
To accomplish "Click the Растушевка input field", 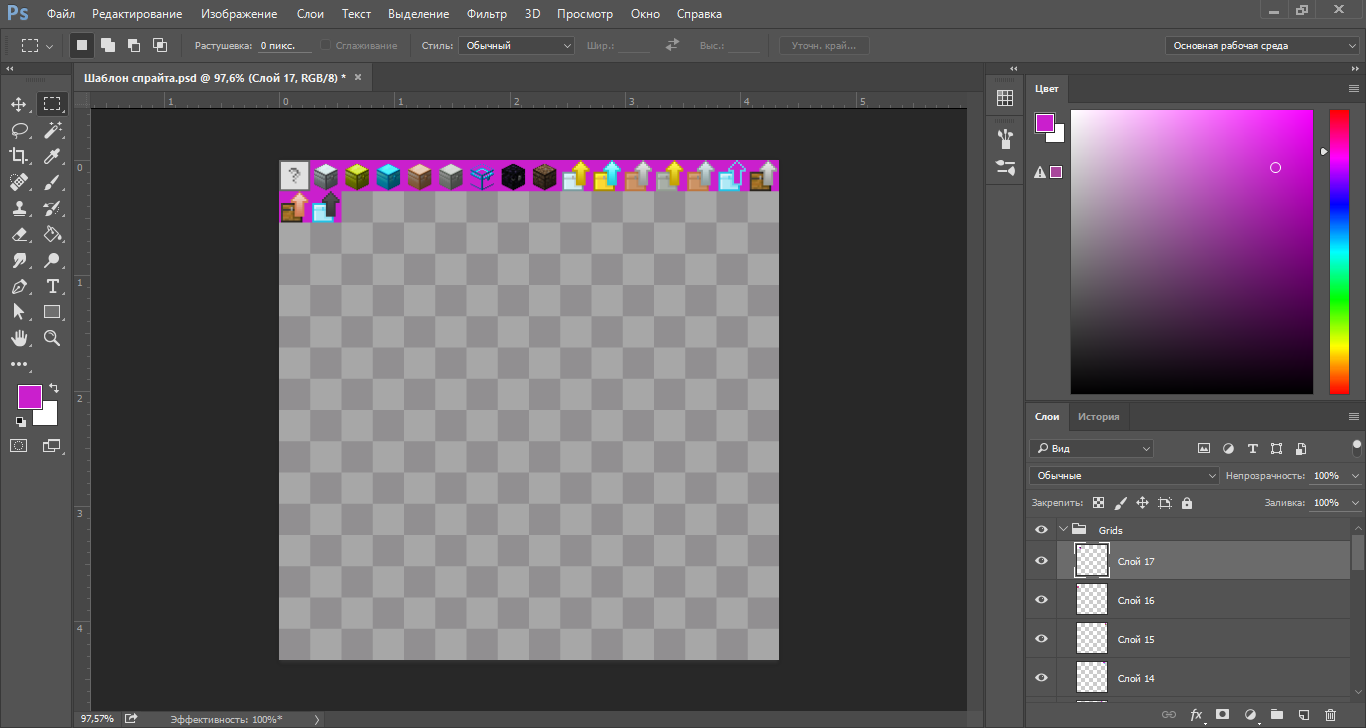I will tap(284, 46).
